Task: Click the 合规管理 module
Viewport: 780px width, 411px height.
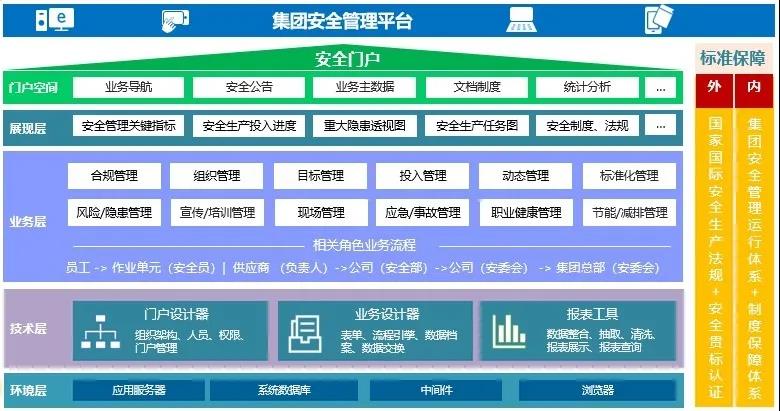Action: pos(114,176)
